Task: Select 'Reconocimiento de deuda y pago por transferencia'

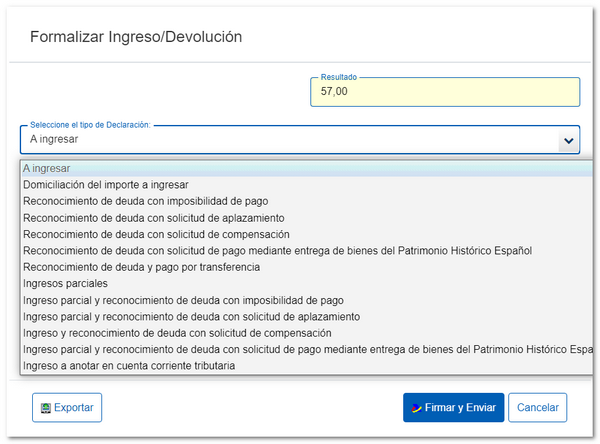Action: 141,267
